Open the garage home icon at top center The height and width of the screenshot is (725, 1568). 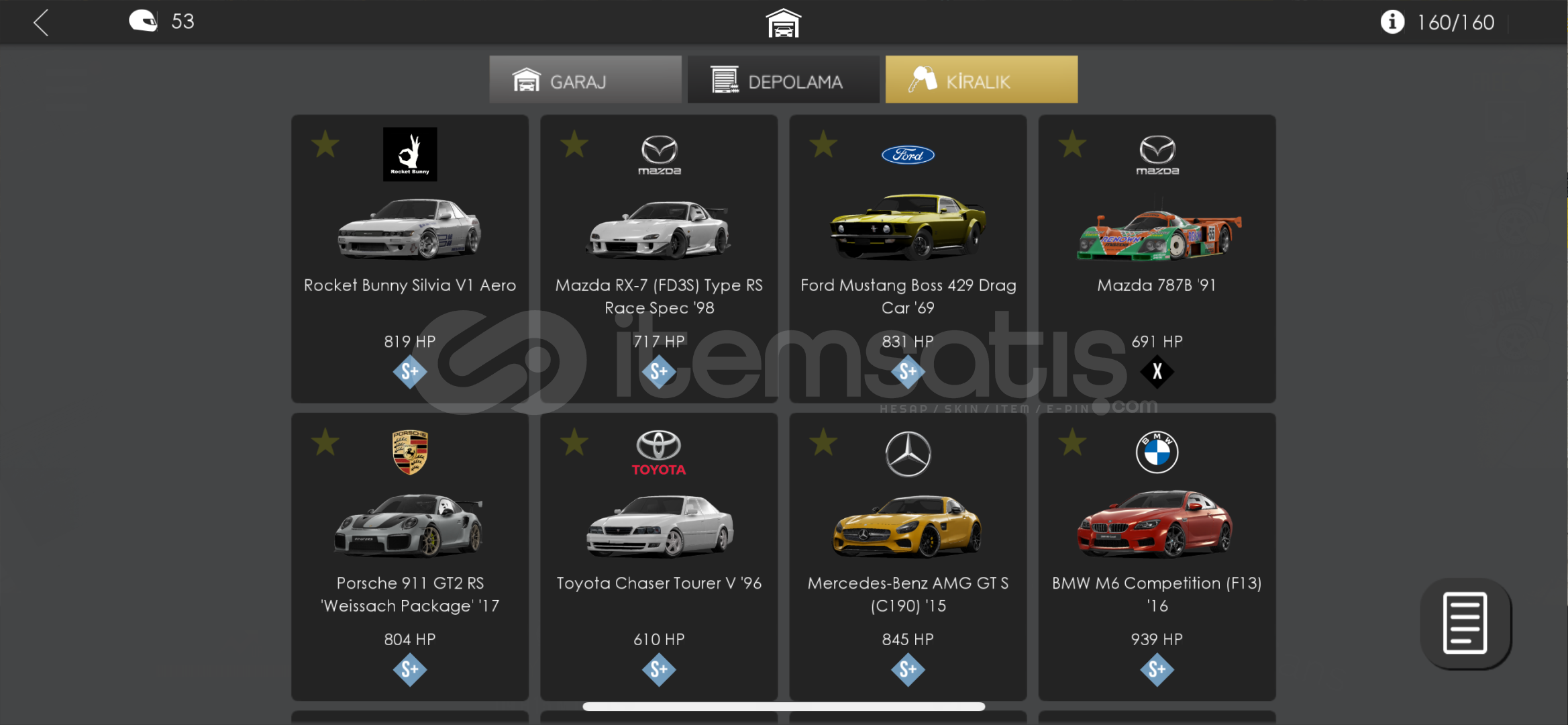pyautogui.click(x=783, y=23)
